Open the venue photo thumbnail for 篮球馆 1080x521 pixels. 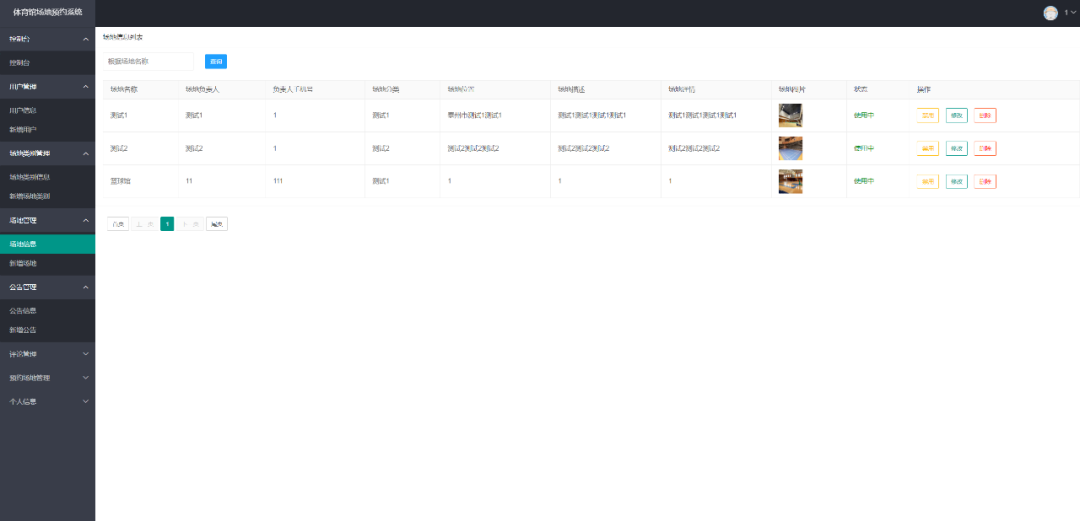[790, 181]
